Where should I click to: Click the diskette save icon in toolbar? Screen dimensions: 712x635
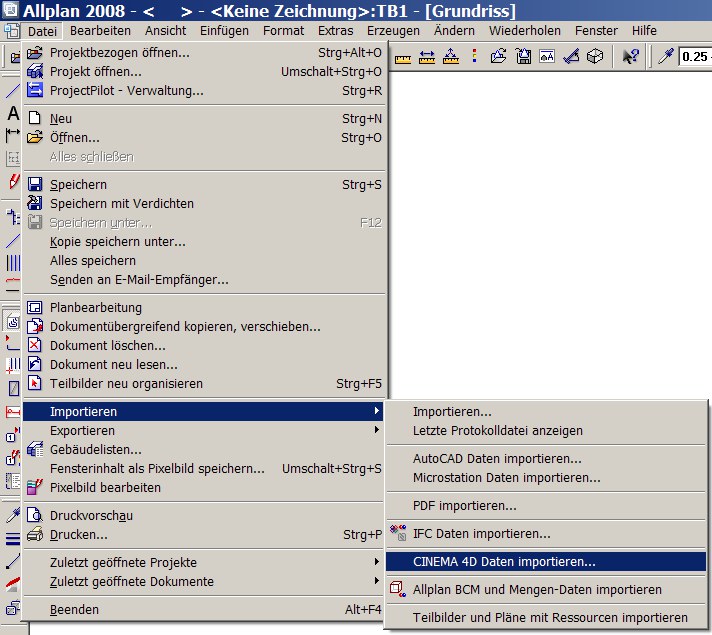tap(522, 57)
